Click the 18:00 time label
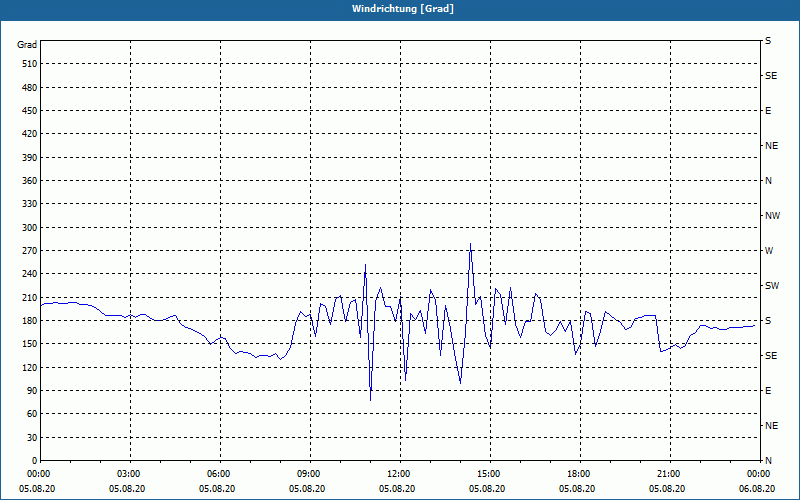800x500 pixels. pos(577,473)
